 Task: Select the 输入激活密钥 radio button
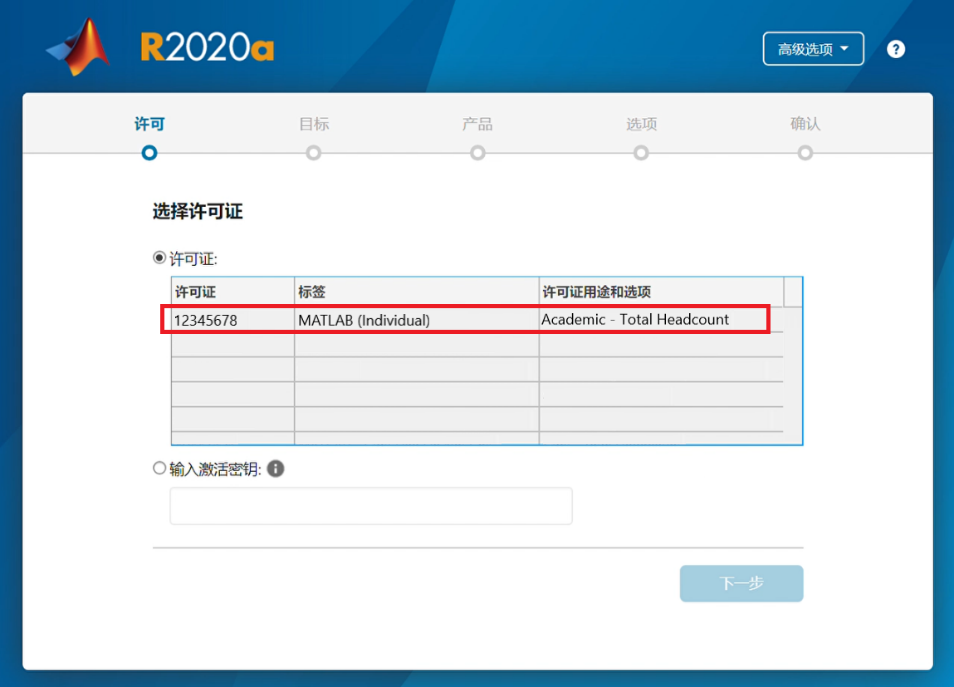tap(159, 468)
